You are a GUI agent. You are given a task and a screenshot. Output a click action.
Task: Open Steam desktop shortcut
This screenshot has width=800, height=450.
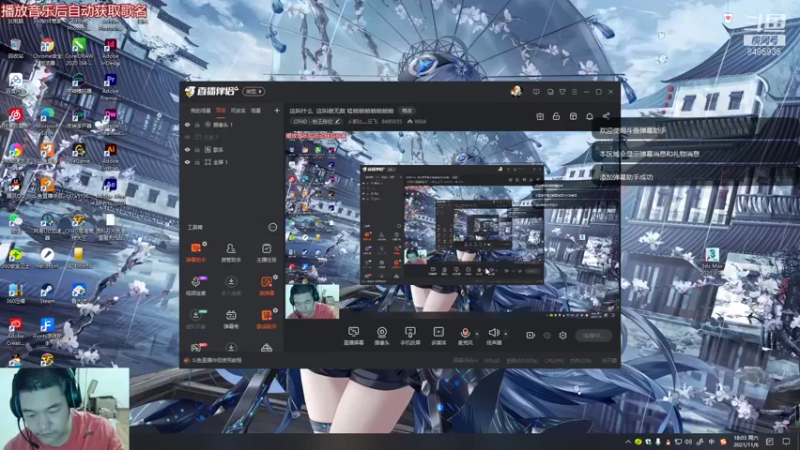47,293
